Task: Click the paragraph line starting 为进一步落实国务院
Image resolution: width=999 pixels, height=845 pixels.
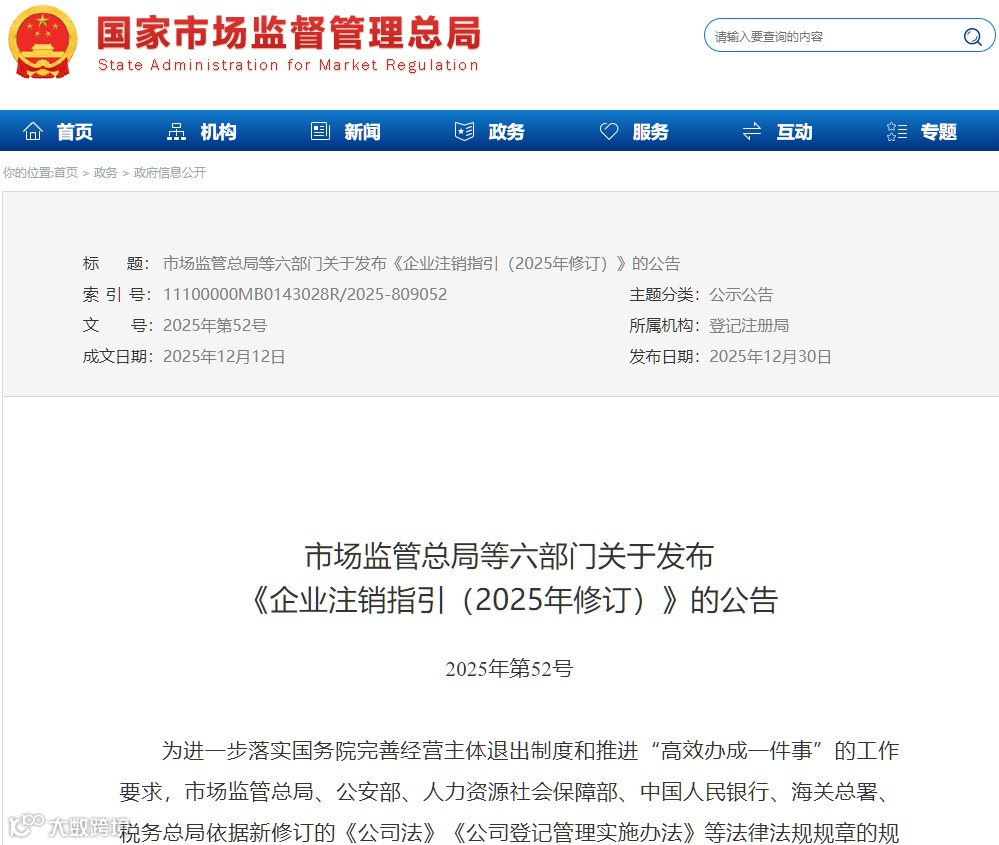Action: [x=530, y=751]
